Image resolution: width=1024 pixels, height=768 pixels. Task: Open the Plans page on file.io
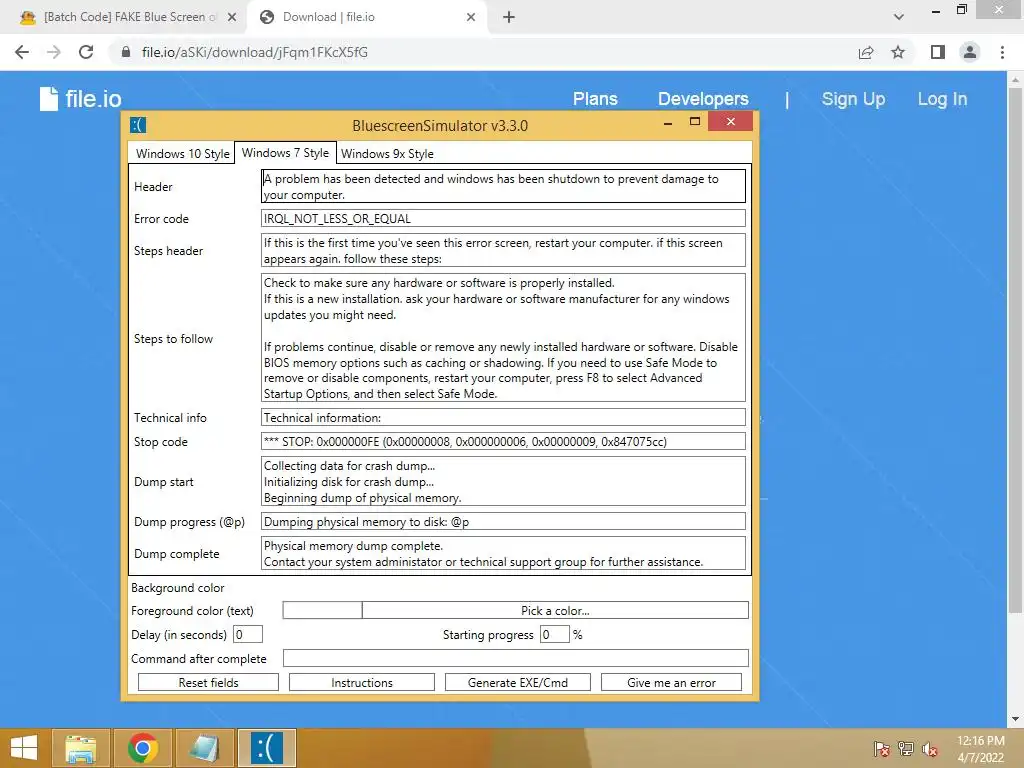[595, 99]
